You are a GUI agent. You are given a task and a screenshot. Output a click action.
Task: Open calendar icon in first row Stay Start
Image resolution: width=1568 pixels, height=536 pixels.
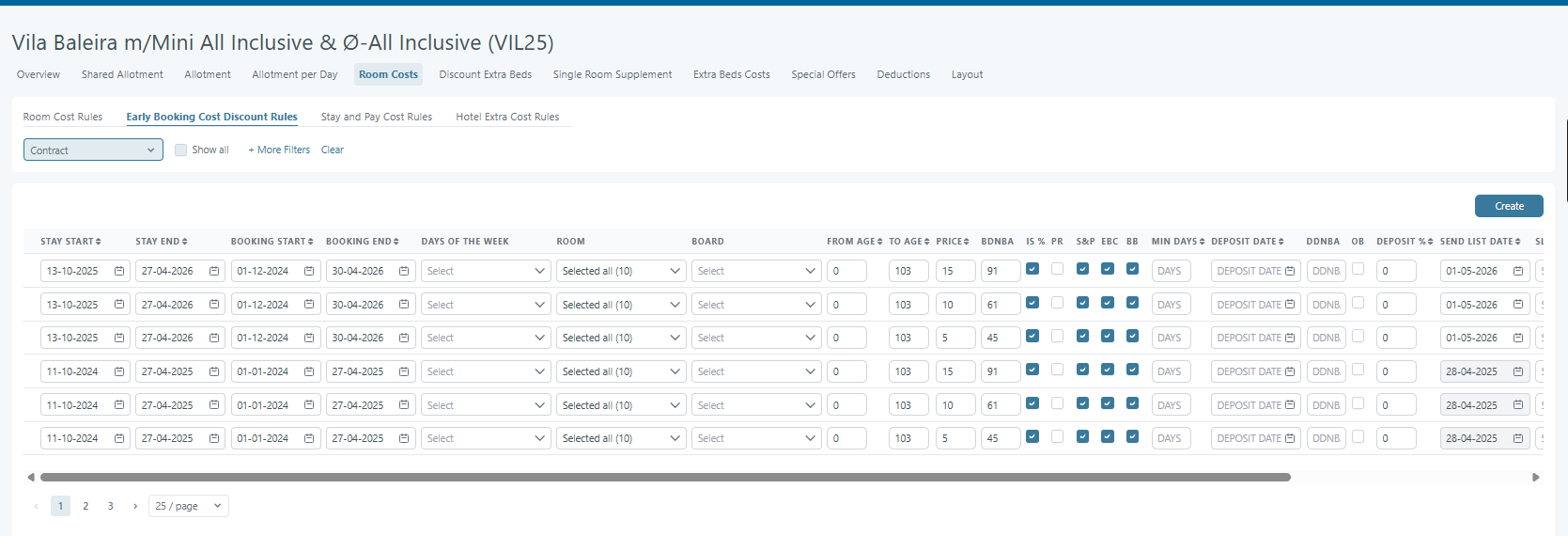(x=119, y=271)
